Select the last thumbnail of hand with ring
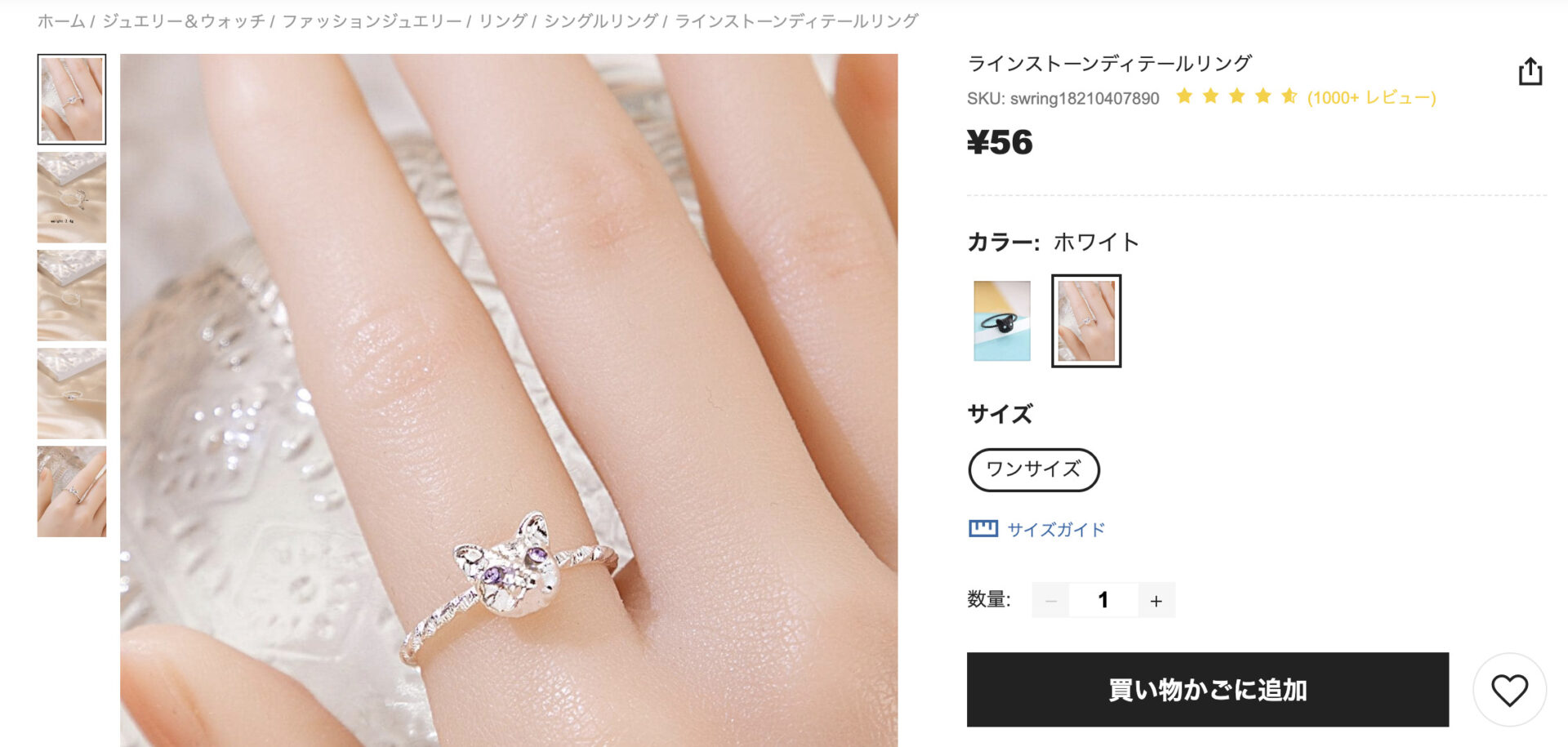1568x747 pixels. (72, 491)
